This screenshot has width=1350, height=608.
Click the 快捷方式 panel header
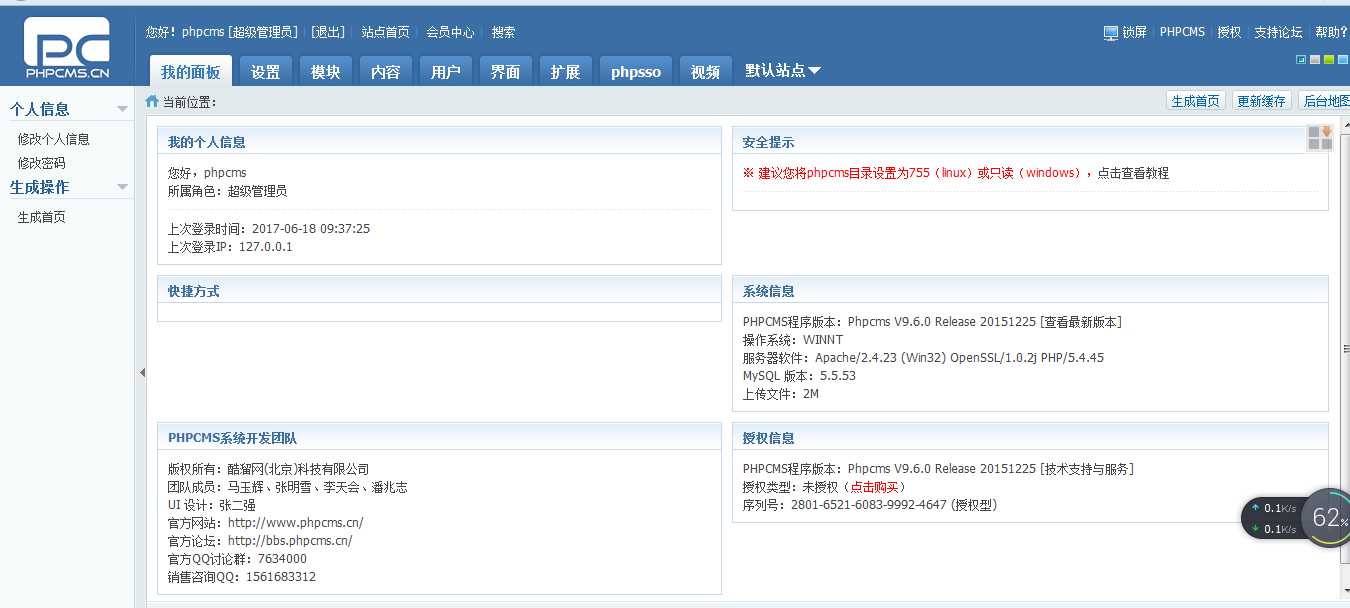coord(439,291)
